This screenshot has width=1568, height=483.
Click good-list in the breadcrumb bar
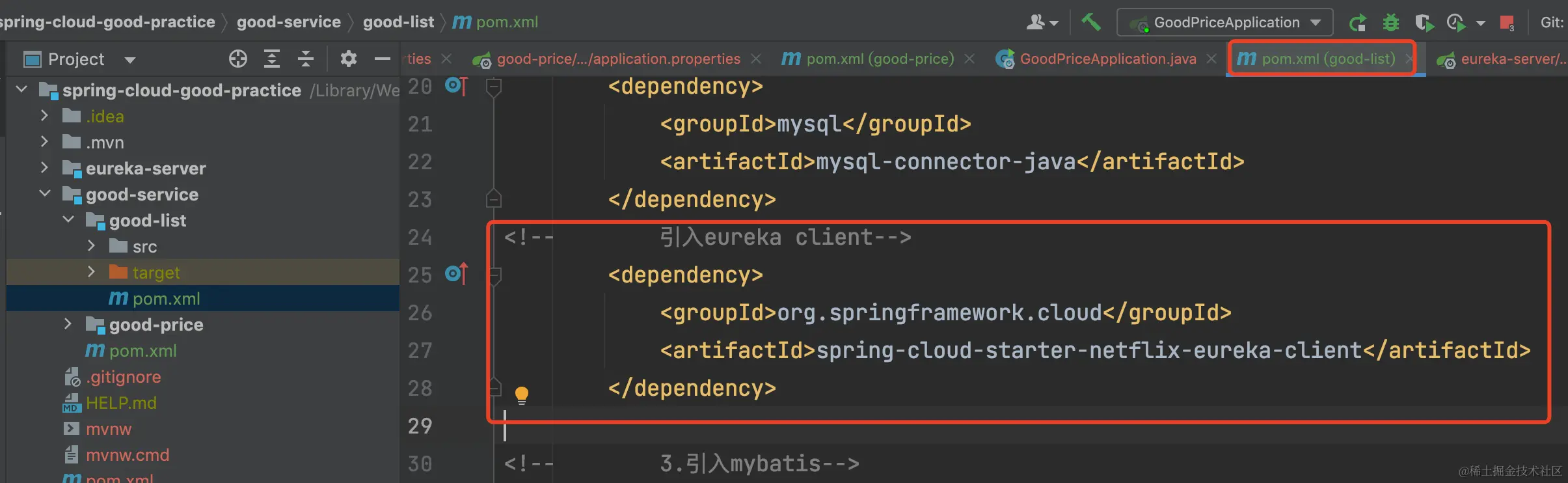point(398,22)
